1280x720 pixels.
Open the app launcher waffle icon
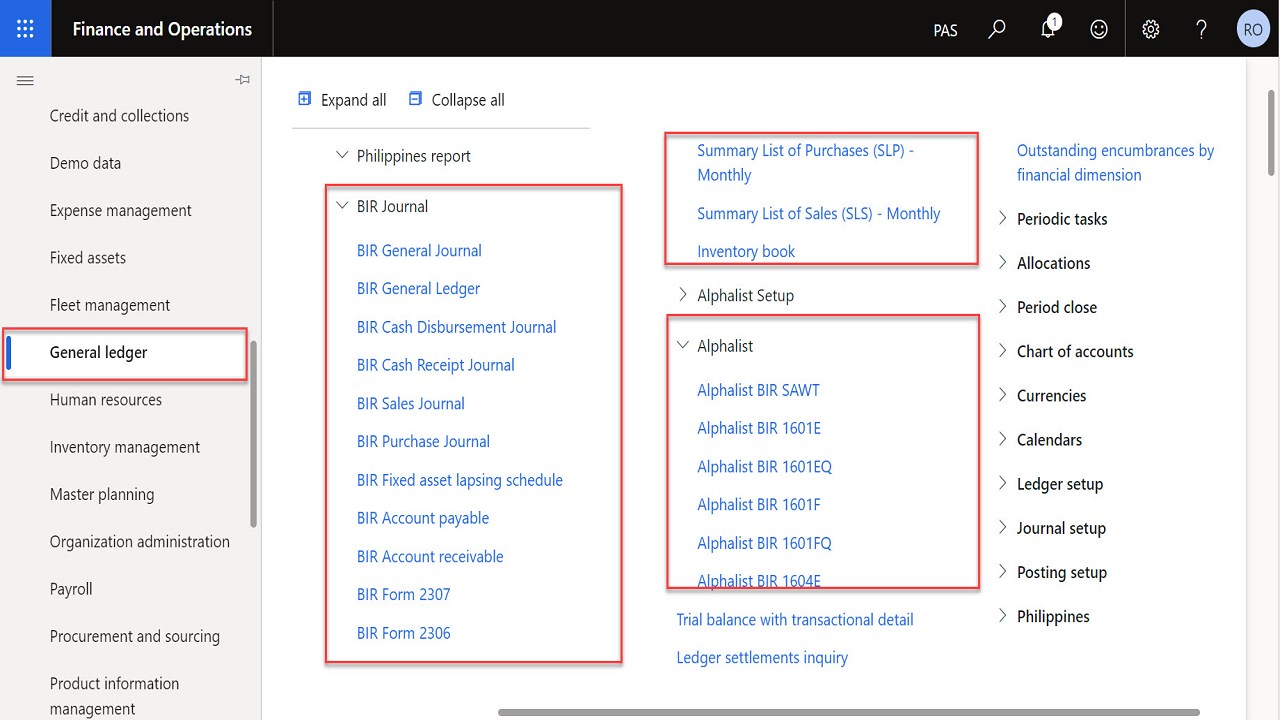[26, 29]
